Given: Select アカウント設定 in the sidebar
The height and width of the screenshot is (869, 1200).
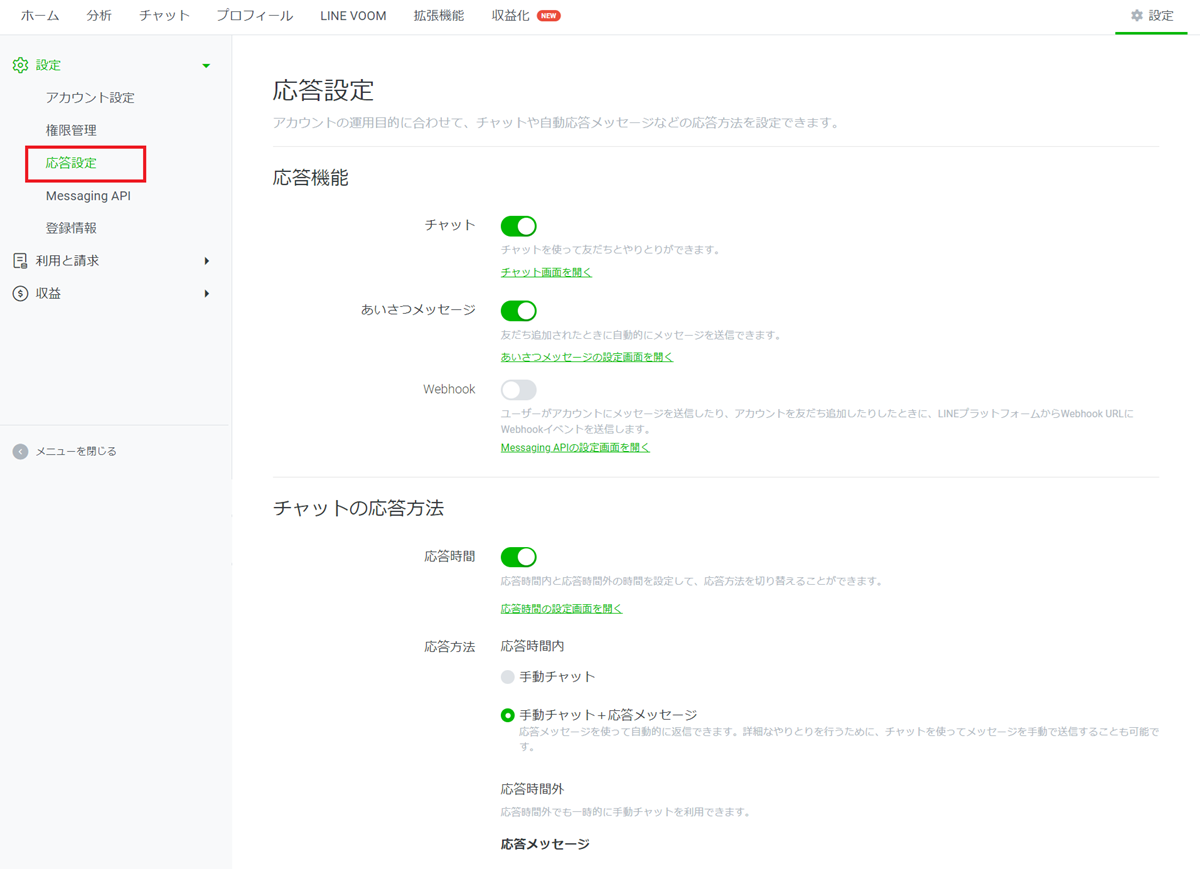Looking at the screenshot, I should (90, 98).
